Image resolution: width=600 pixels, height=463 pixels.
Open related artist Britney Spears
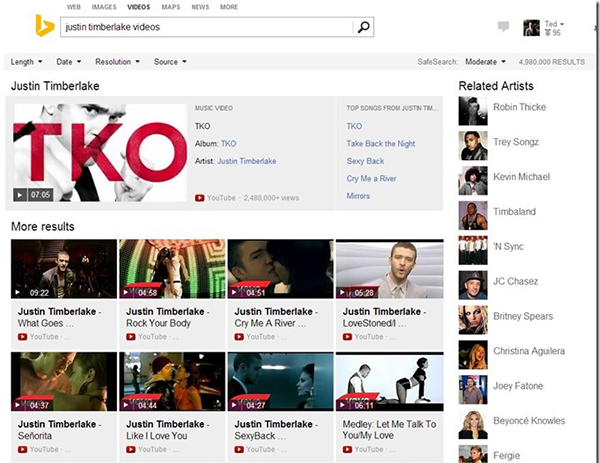tap(523, 316)
